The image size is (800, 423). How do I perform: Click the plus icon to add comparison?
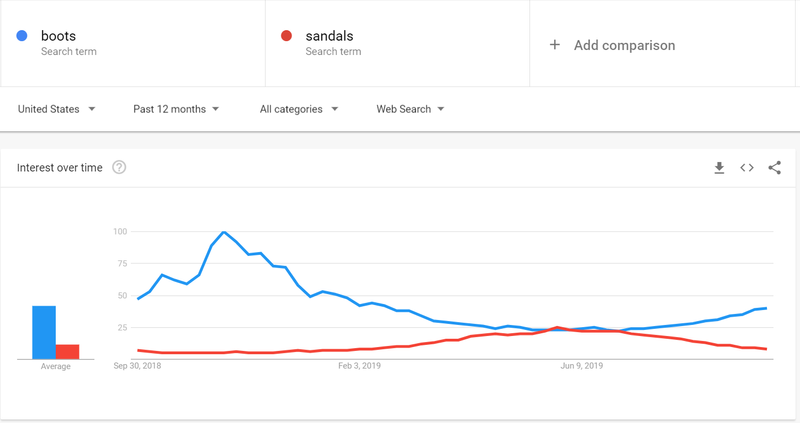(555, 45)
